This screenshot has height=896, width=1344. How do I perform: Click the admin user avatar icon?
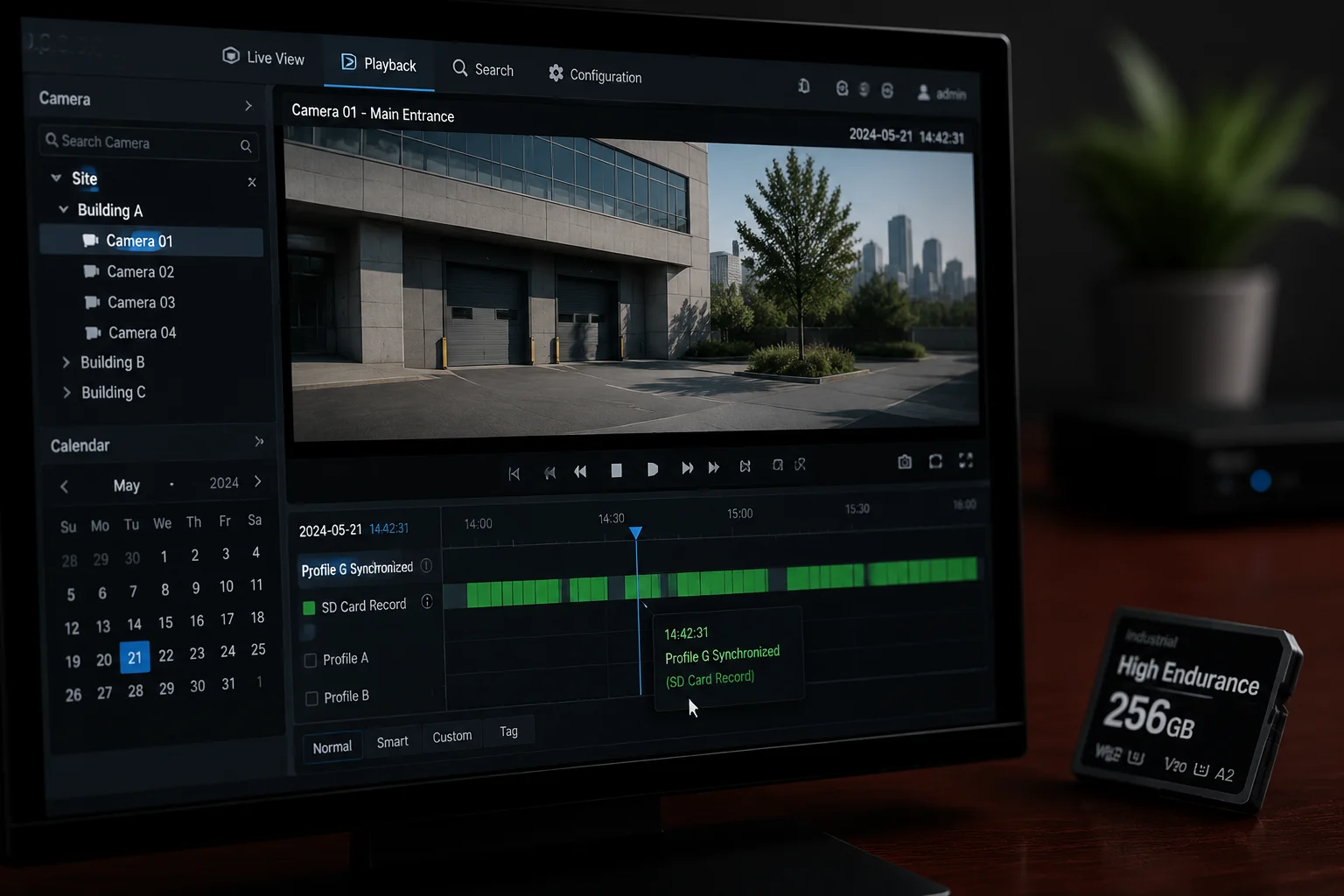[x=923, y=92]
